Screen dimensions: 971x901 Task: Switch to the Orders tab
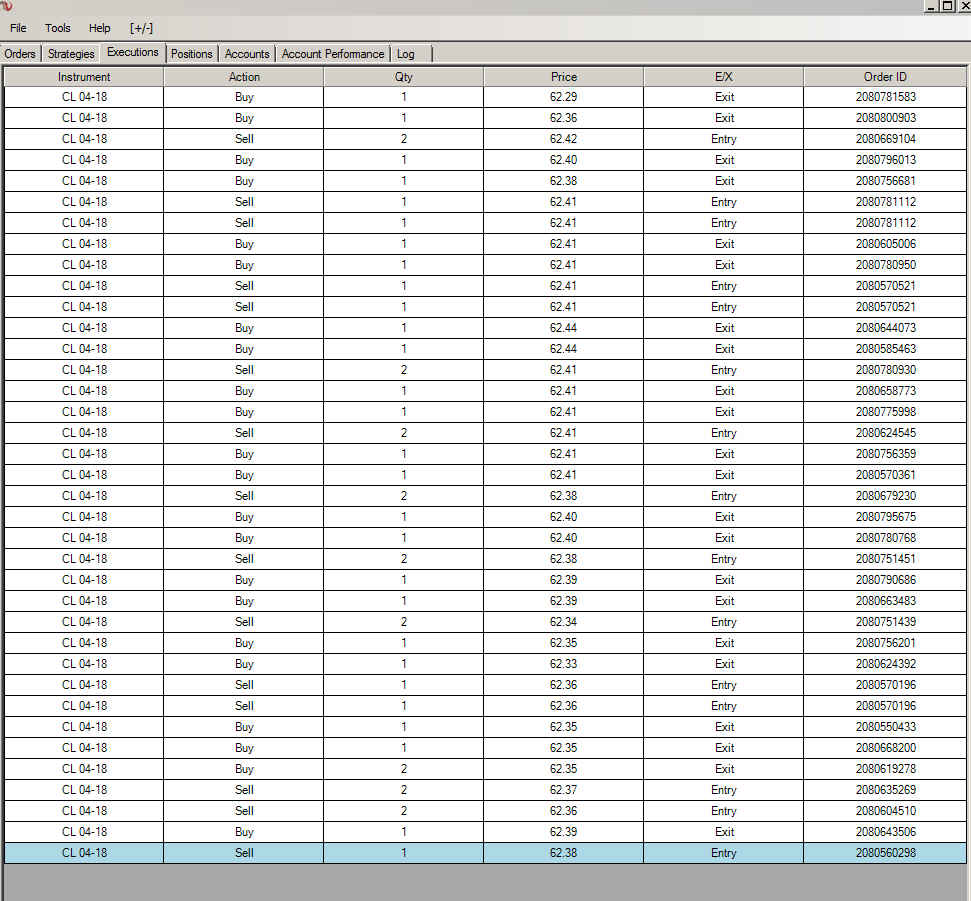[x=20, y=54]
